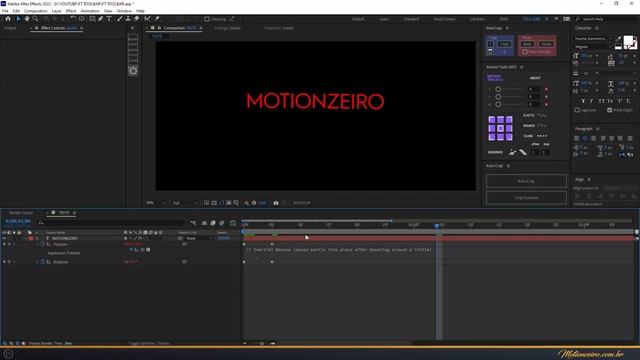Screen dimensions: 640x360
Task: Toggle the enable expression switch for Position
Action: tap(131, 249)
